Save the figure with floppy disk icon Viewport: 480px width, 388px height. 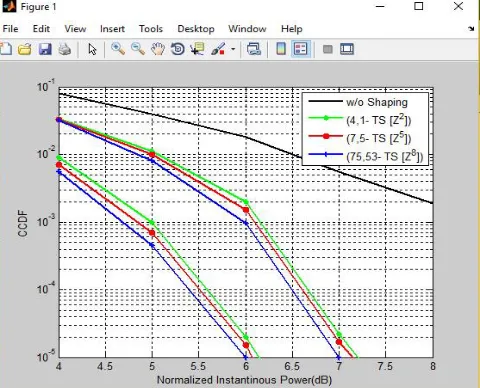click(45, 49)
